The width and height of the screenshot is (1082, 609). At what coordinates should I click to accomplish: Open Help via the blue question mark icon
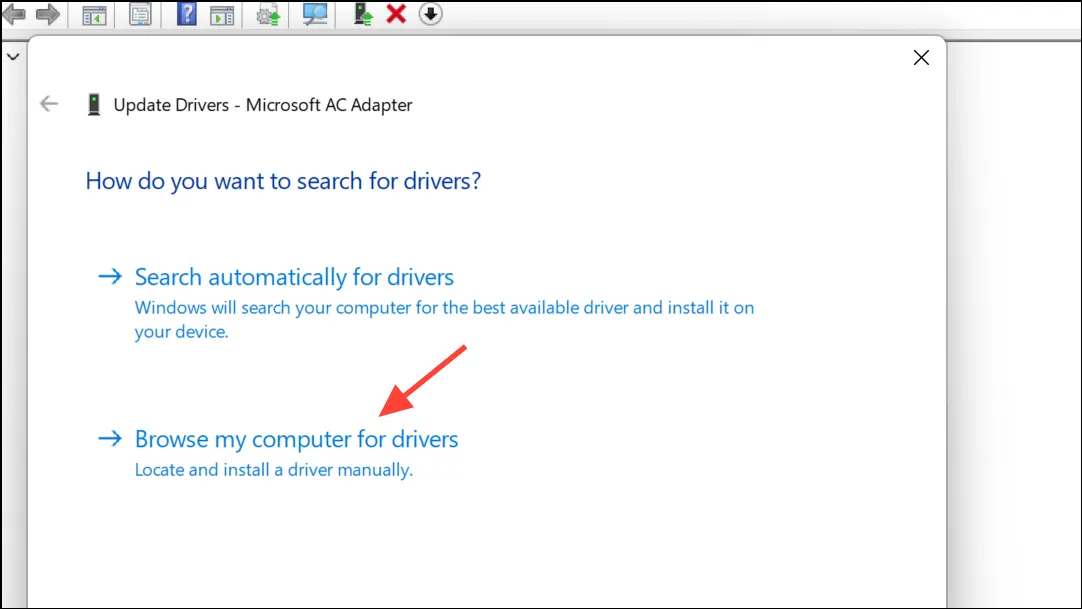[186, 14]
